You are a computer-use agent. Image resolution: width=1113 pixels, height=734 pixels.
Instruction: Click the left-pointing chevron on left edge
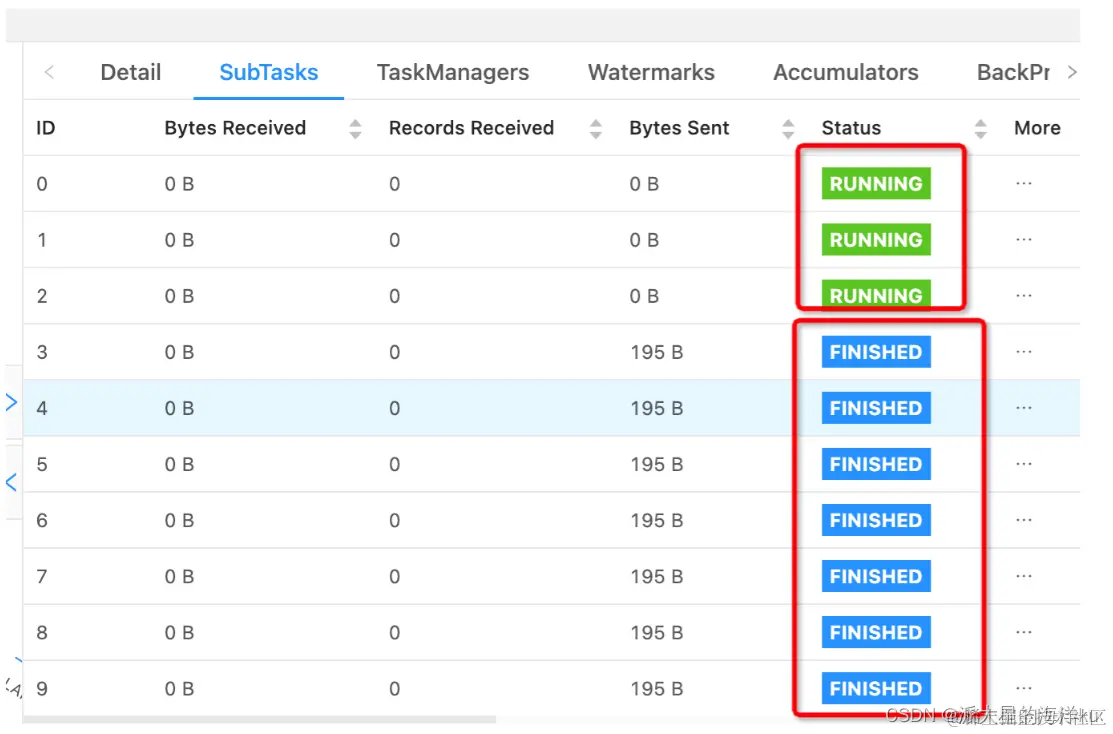pos(11,483)
